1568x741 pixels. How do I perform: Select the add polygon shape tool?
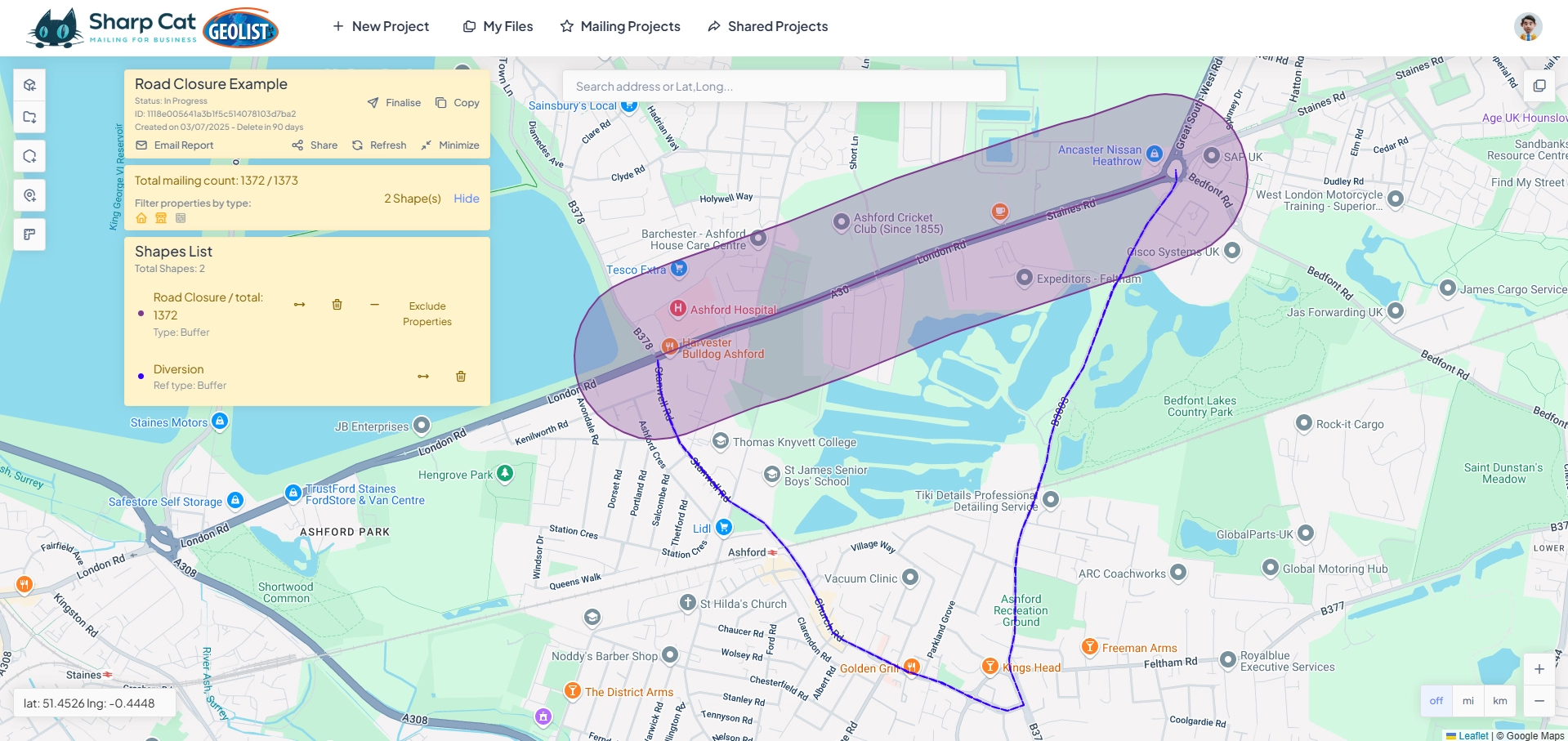tap(29, 156)
